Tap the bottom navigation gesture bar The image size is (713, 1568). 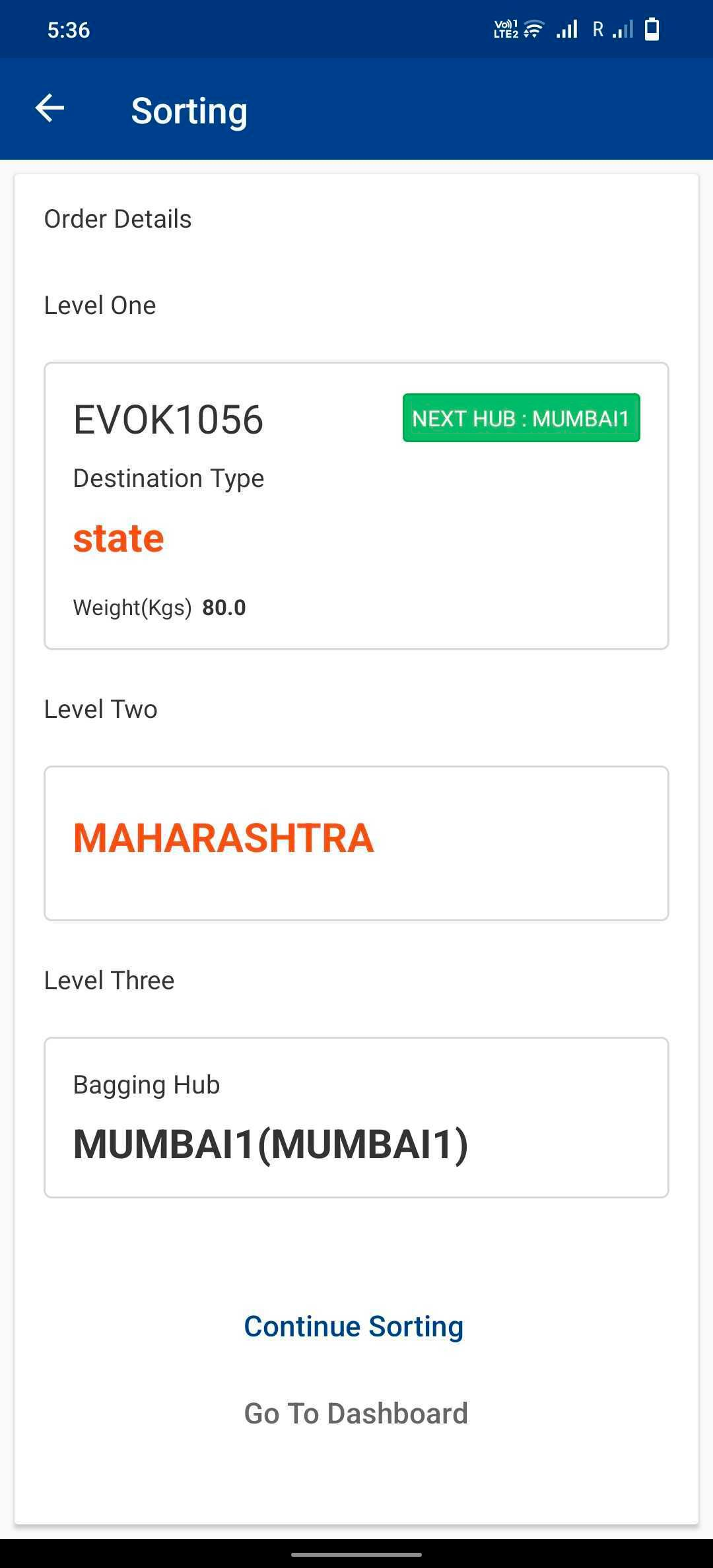pyautogui.click(x=356, y=1555)
